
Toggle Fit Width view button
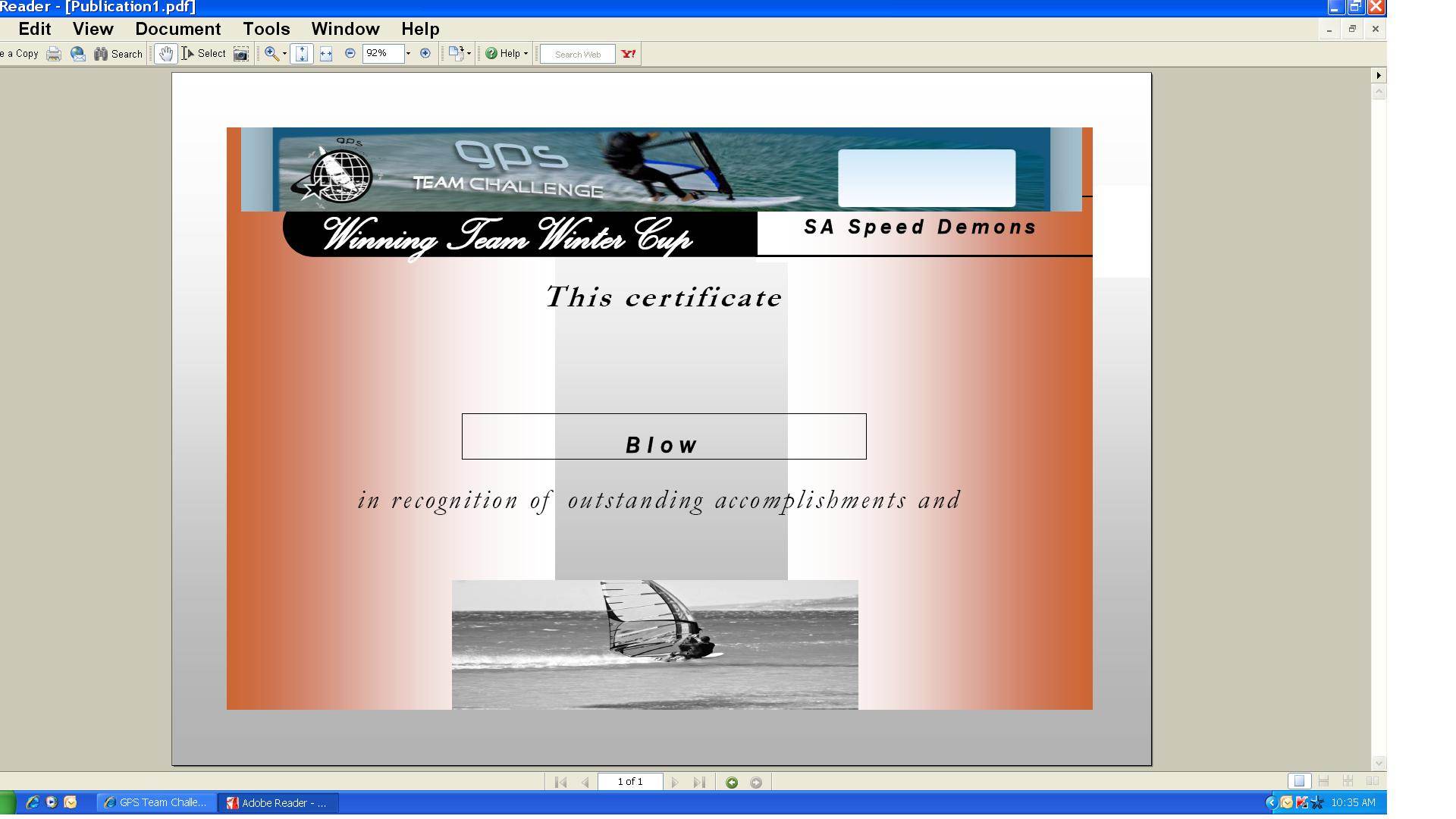[326, 54]
